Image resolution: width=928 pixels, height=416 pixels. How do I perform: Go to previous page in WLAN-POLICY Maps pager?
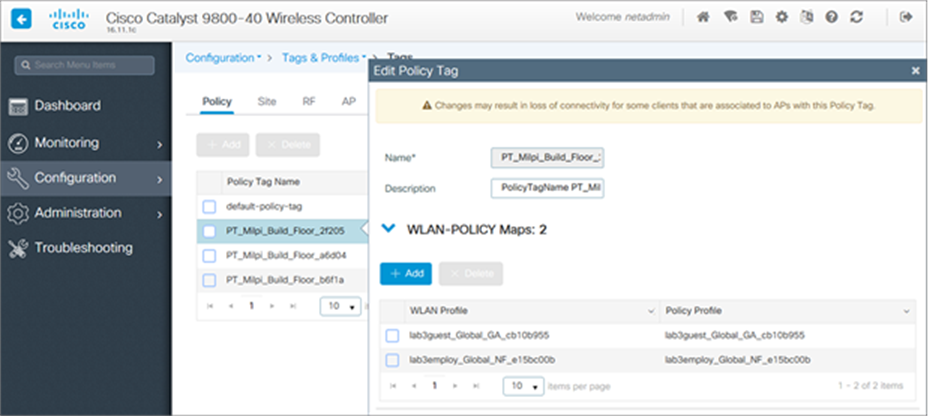(x=414, y=386)
